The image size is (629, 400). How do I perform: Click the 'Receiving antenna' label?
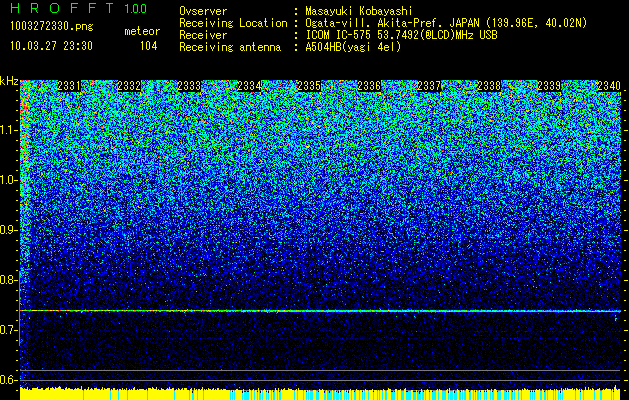point(230,47)
